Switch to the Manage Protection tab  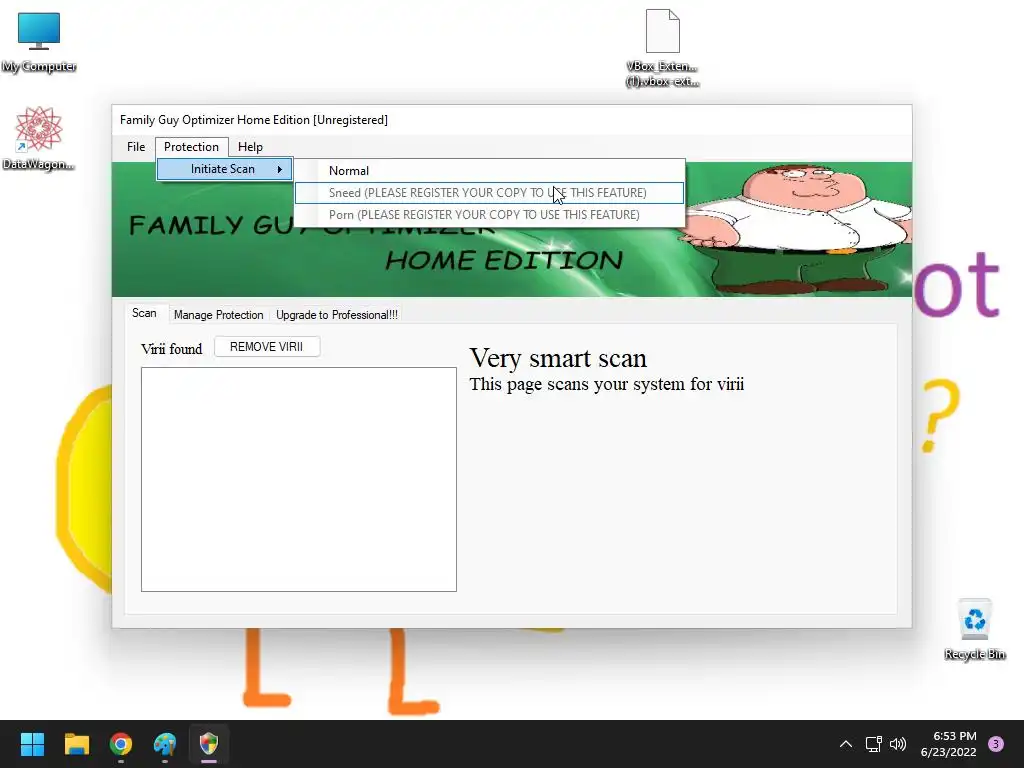point(219,315)
